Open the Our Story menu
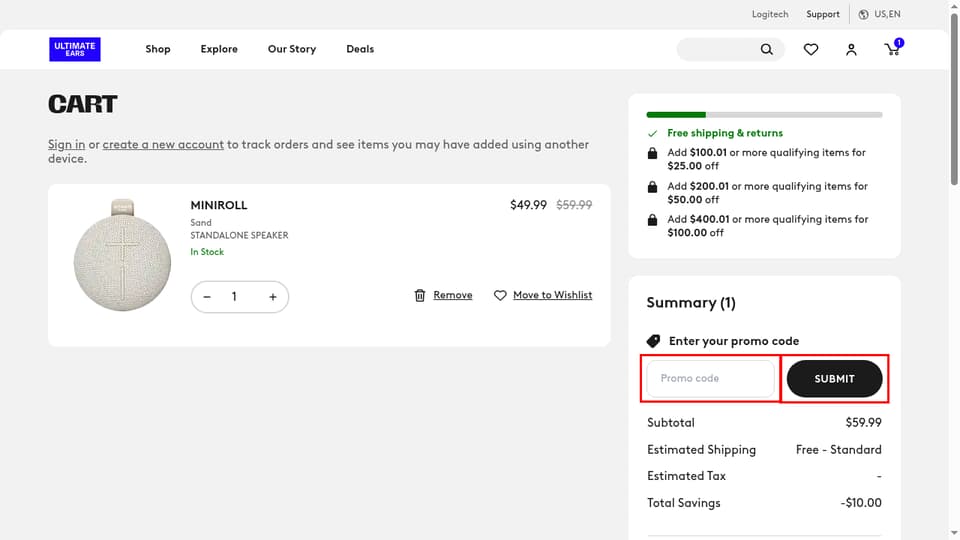 tap(292, 49)
